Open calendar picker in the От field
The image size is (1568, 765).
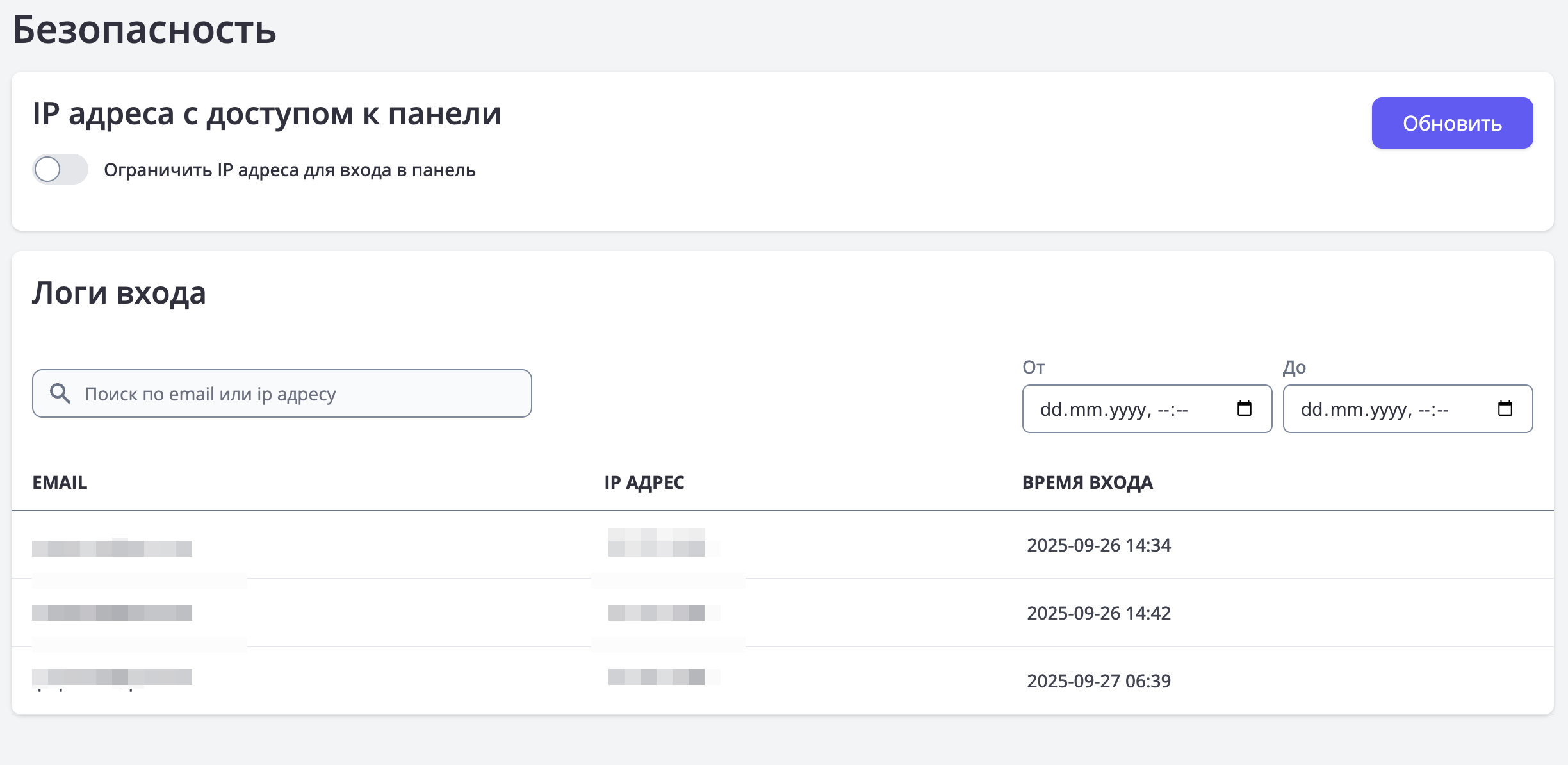click(x=1244, y=409)
